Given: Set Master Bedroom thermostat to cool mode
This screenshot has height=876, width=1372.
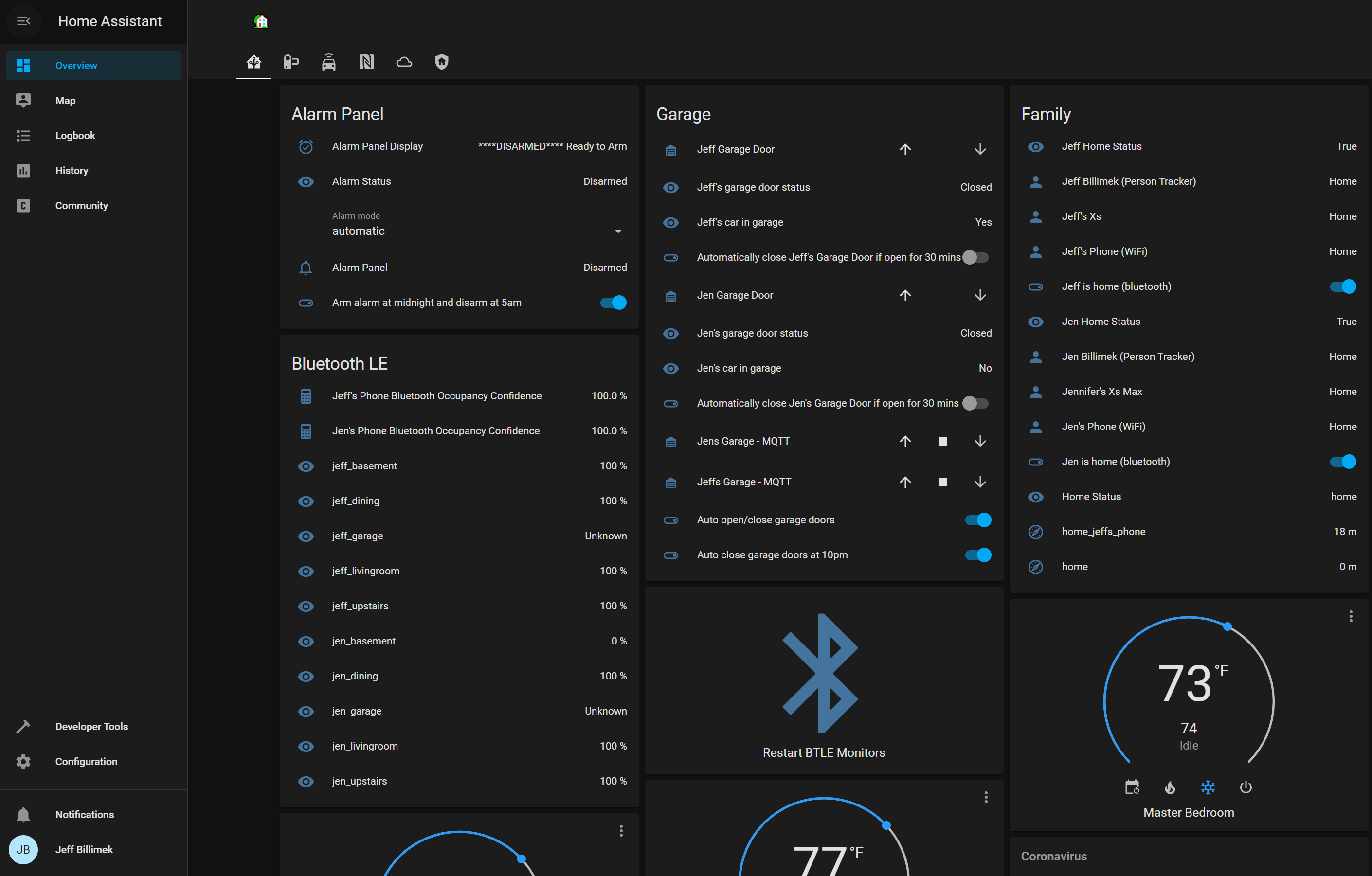Looking at the screenshot, I should pos(1208,787).
